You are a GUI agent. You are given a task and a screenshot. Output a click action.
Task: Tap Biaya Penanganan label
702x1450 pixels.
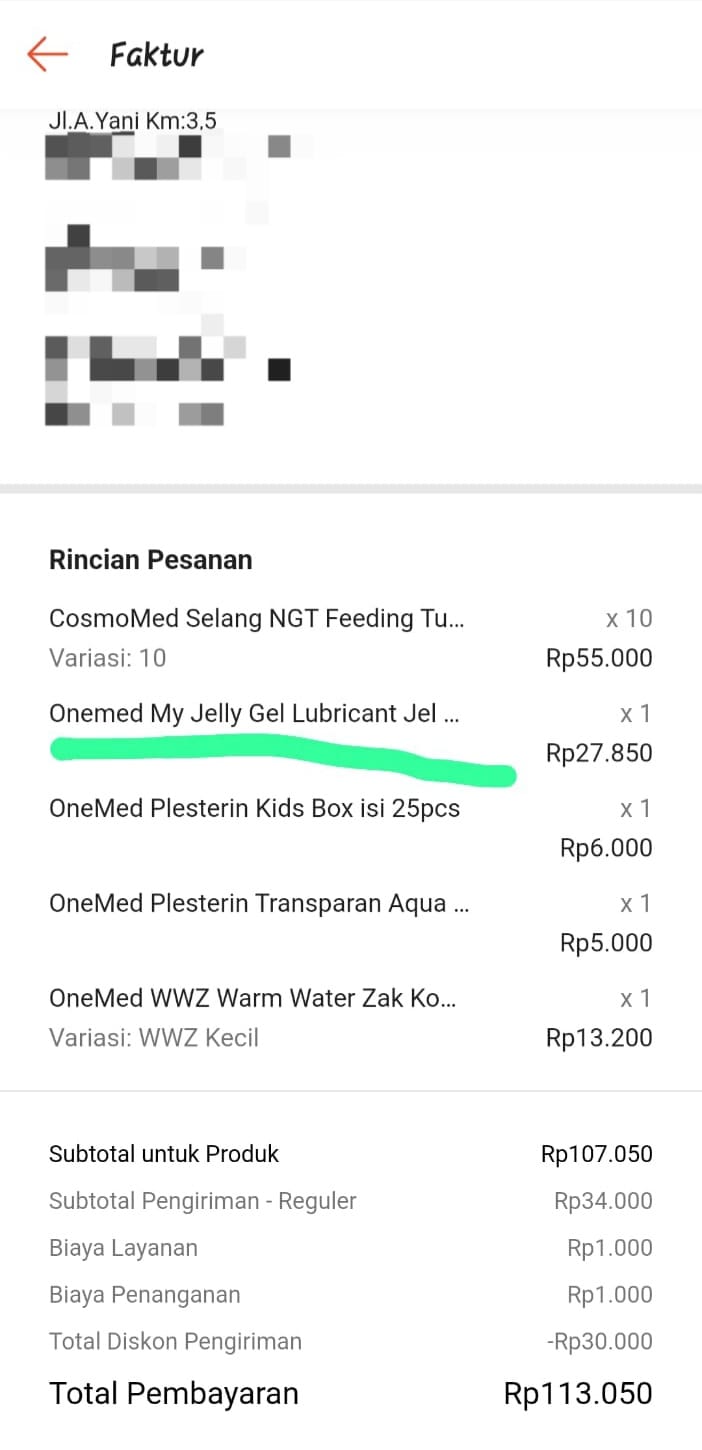[x=144, y=1295]
